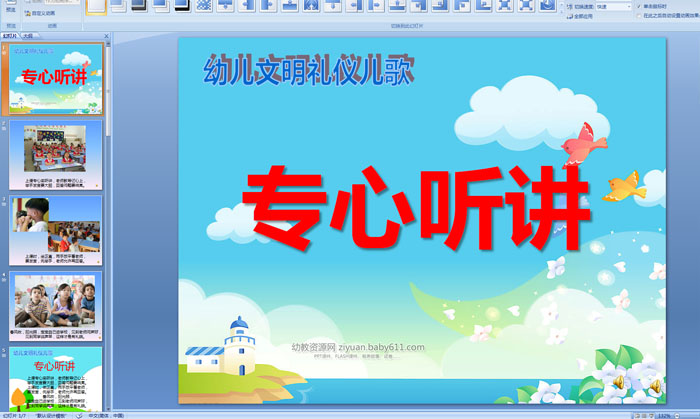Click the spell check status icon
This screenshot has width=700, height=419.
pos(79,415)
